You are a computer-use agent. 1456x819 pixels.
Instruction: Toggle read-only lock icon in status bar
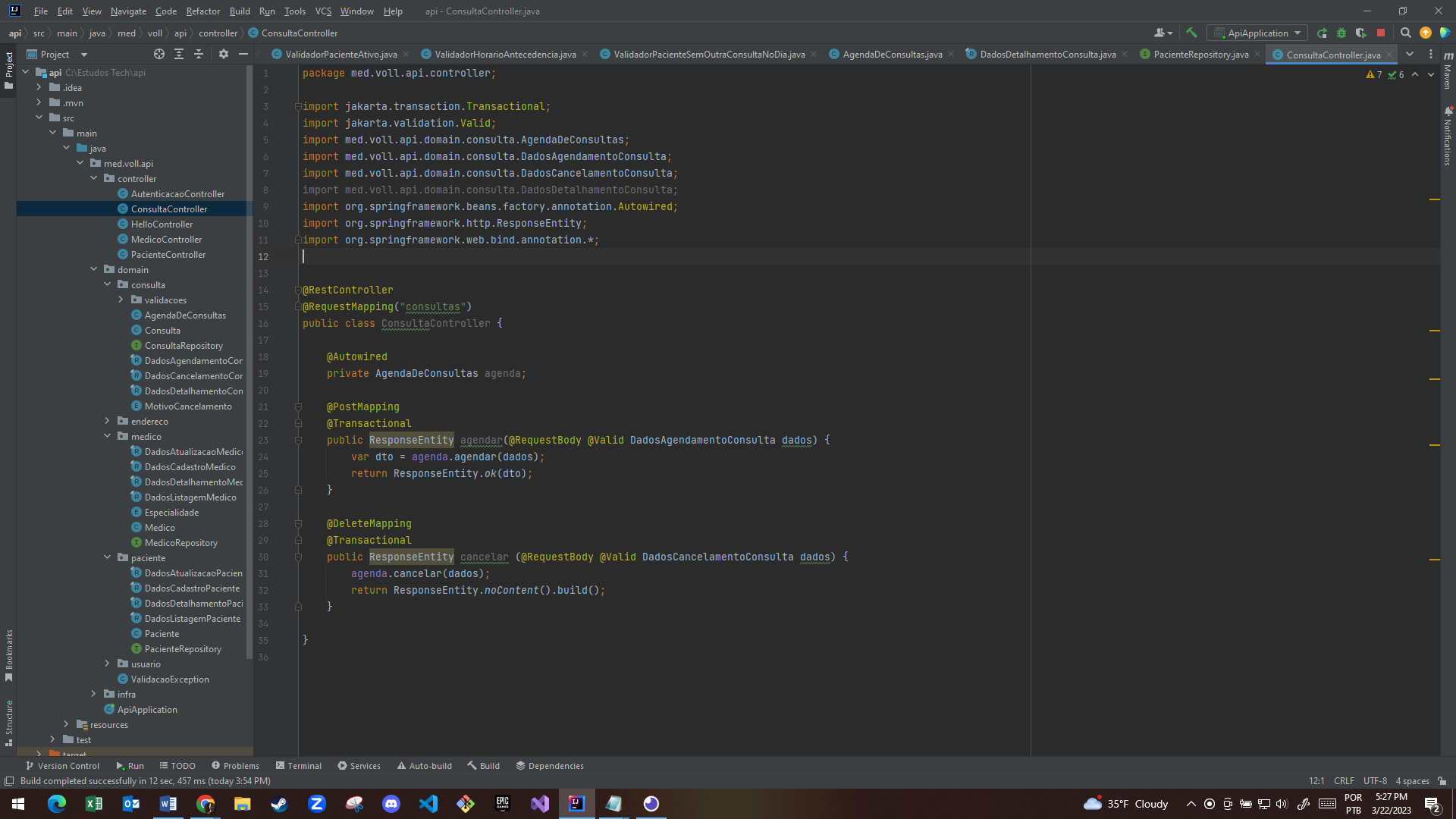pos(1442,780)
